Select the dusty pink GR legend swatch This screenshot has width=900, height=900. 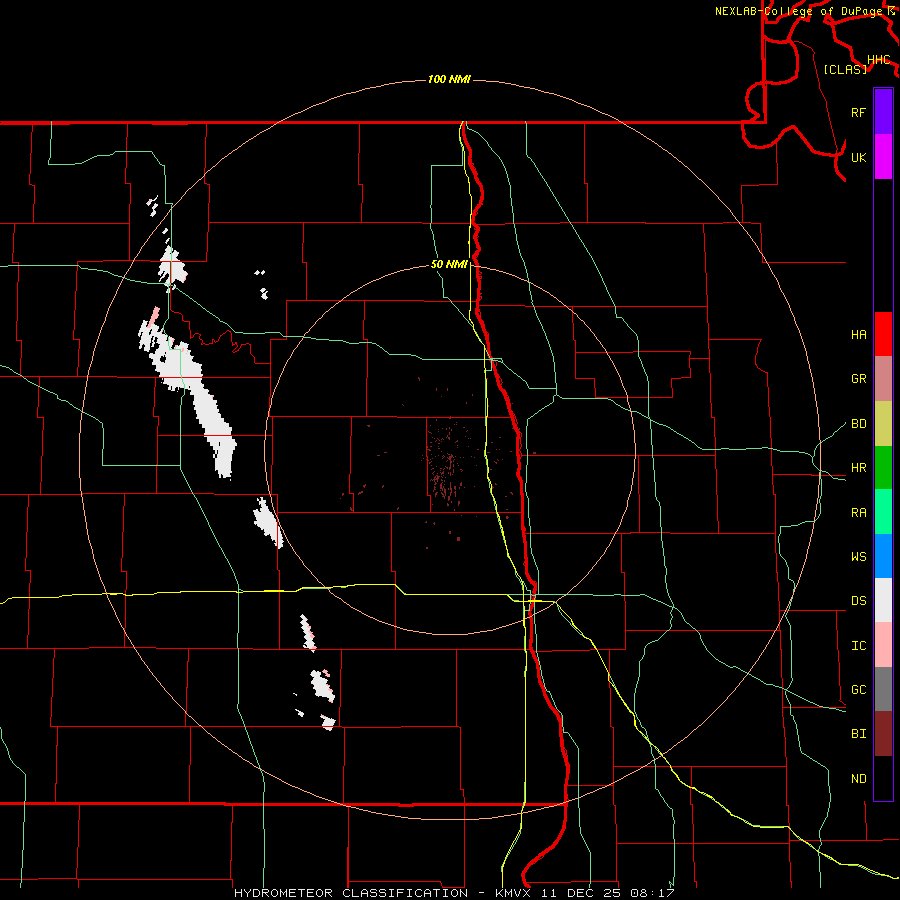[x=883, y=378]
